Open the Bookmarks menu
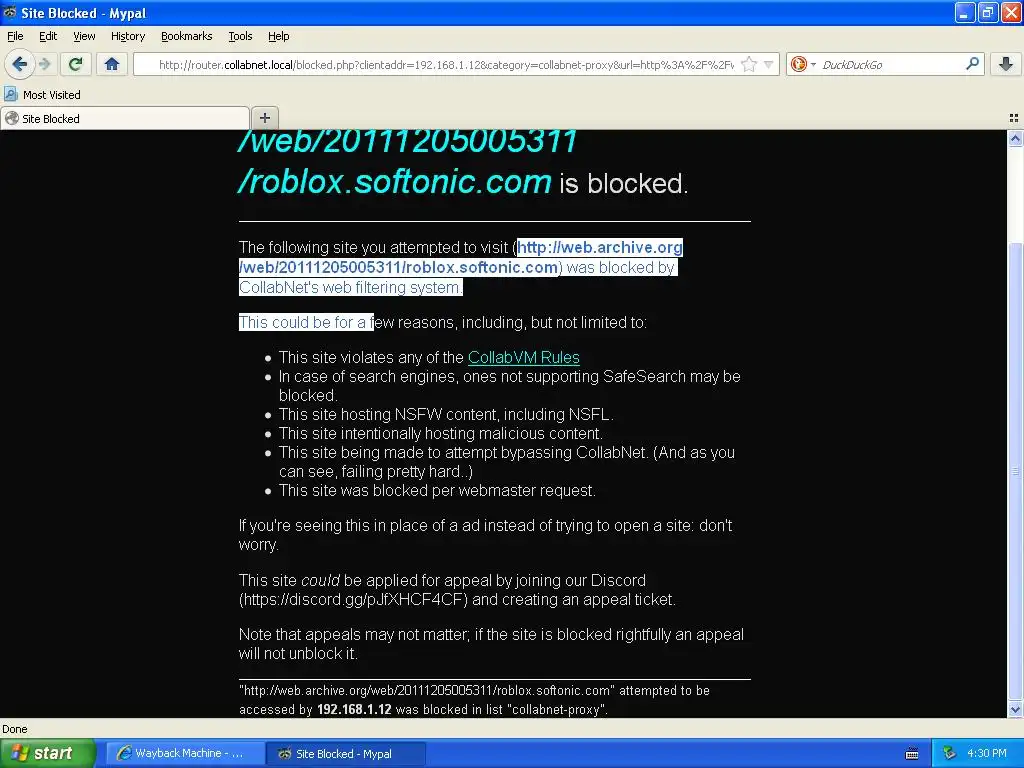The image size is (1024, 768). click(x=187, y=36)
